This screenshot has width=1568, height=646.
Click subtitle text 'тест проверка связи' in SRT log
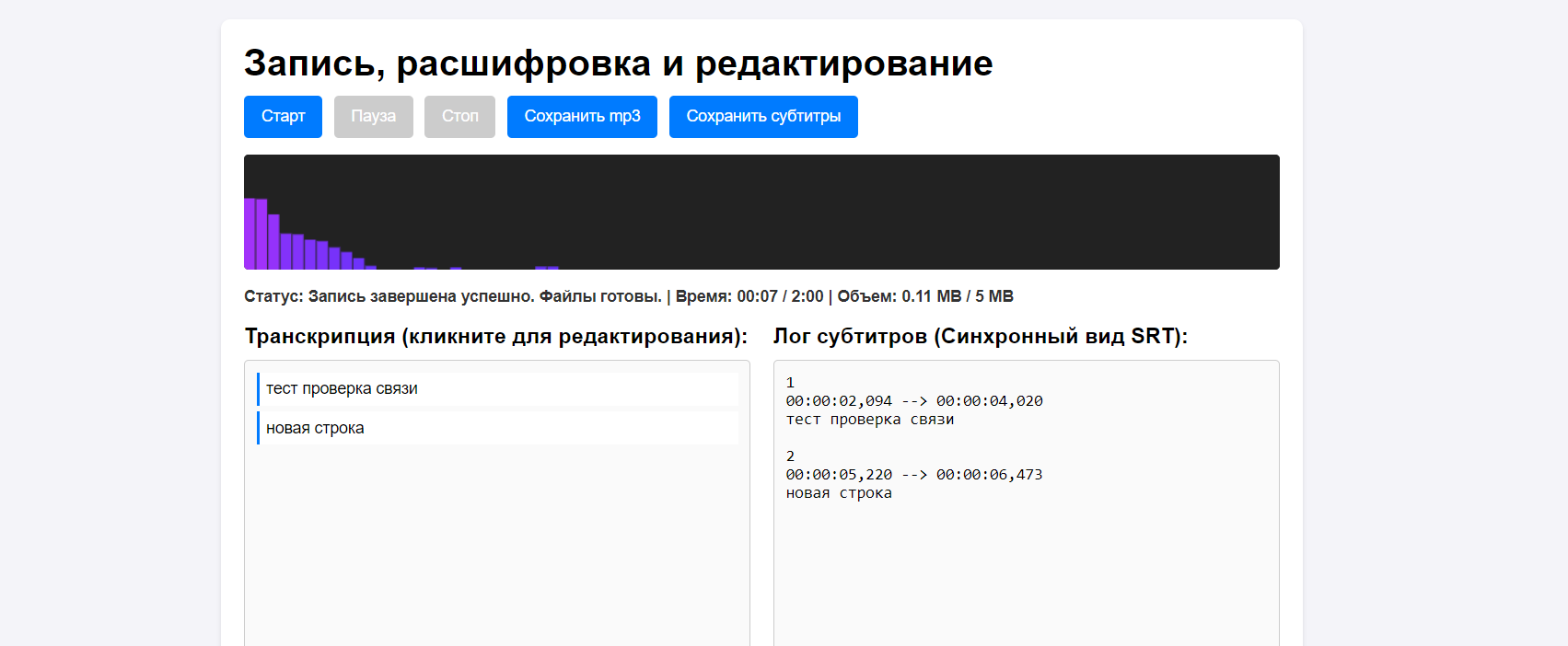coord(870,420)
